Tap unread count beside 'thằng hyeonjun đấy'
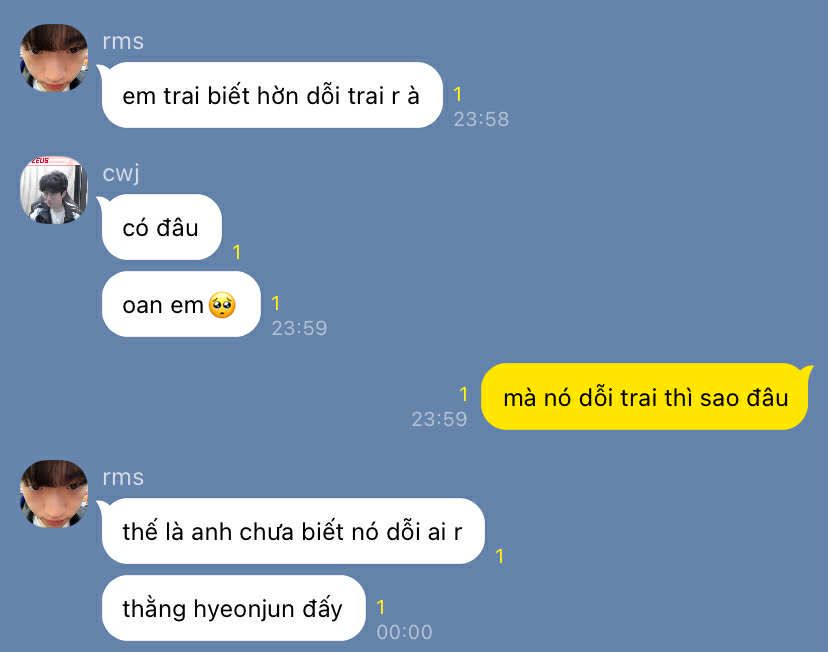 point(380,607)
